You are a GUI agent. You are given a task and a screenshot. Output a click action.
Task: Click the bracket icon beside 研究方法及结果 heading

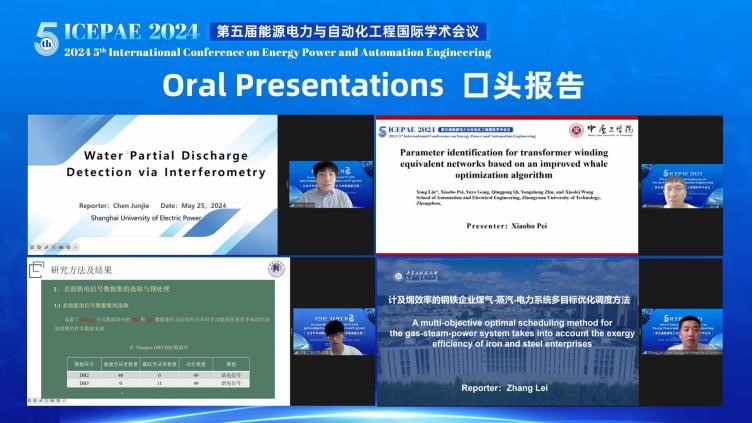pyautogui.click(x=41, y=268)
